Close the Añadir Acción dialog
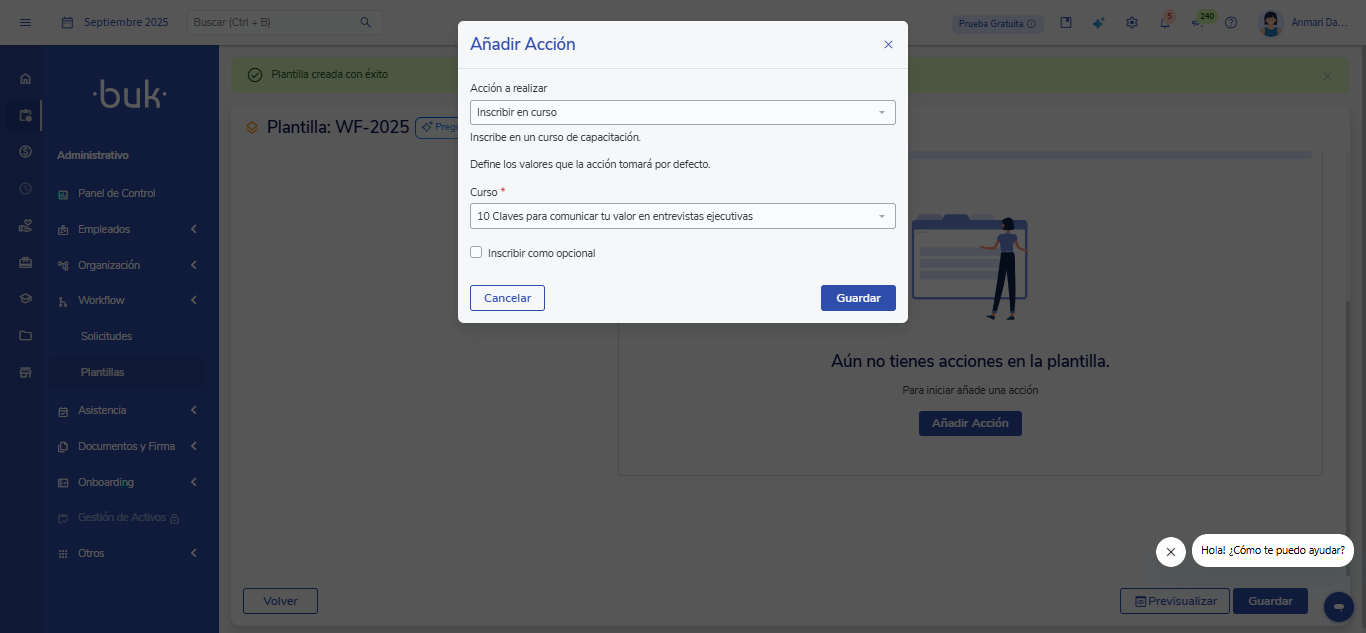Viewport: 1366px width, 633px height. point(888,44)
